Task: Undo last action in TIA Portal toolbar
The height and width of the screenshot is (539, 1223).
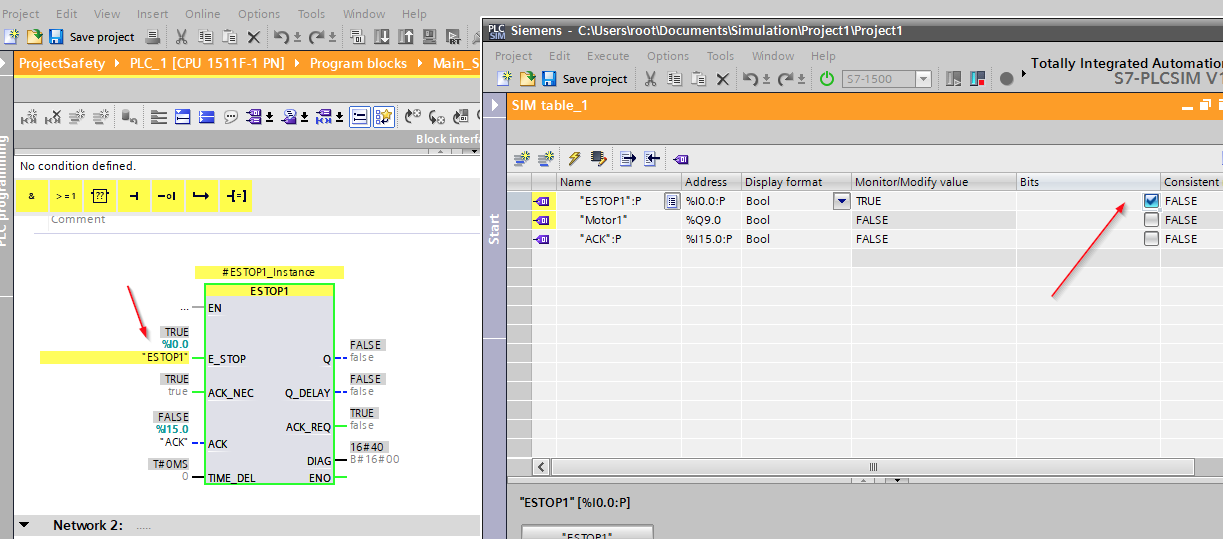Action: 281,37
